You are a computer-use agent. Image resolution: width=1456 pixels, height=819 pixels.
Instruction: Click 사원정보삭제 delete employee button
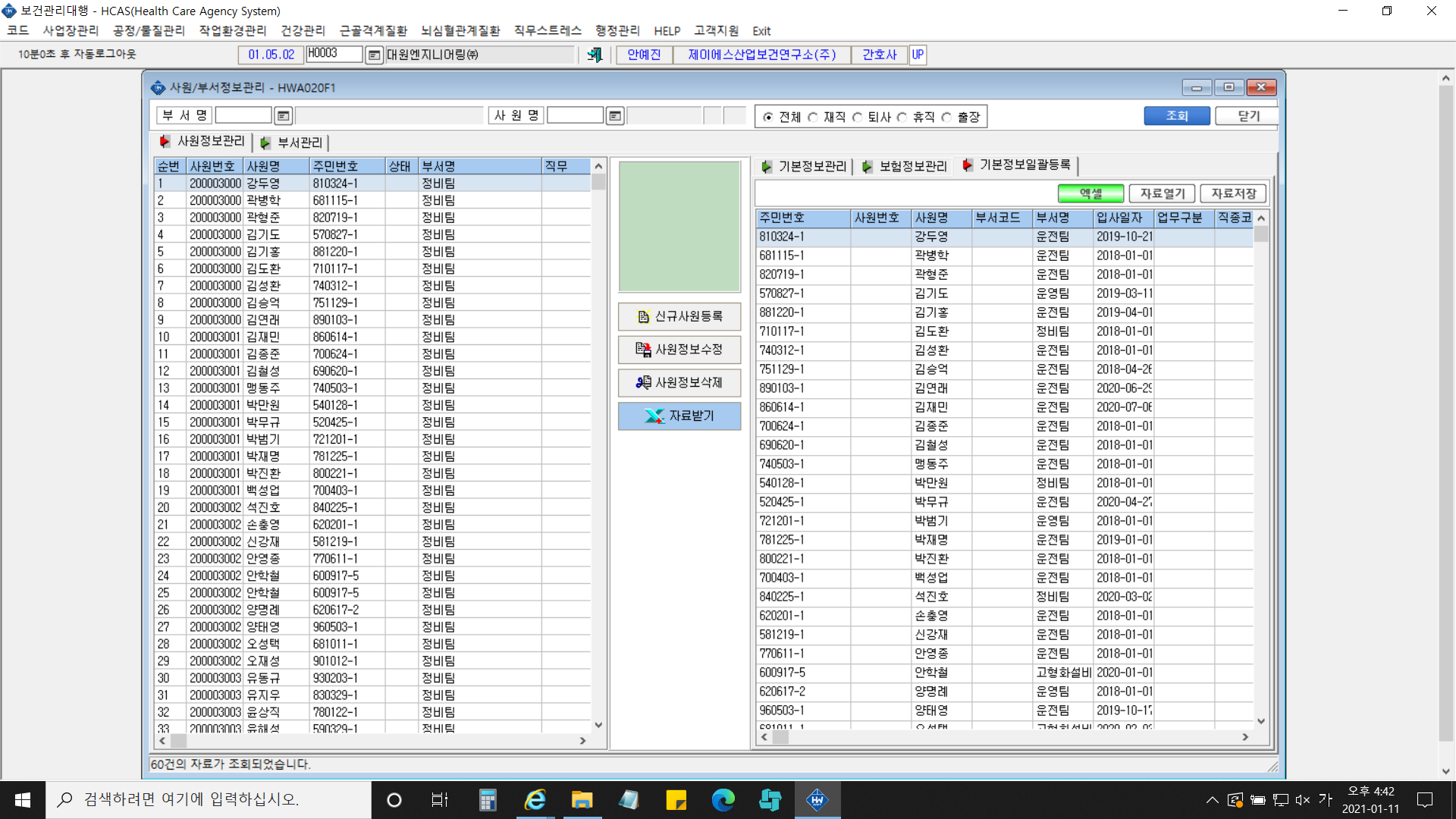(x=679, y=383)
